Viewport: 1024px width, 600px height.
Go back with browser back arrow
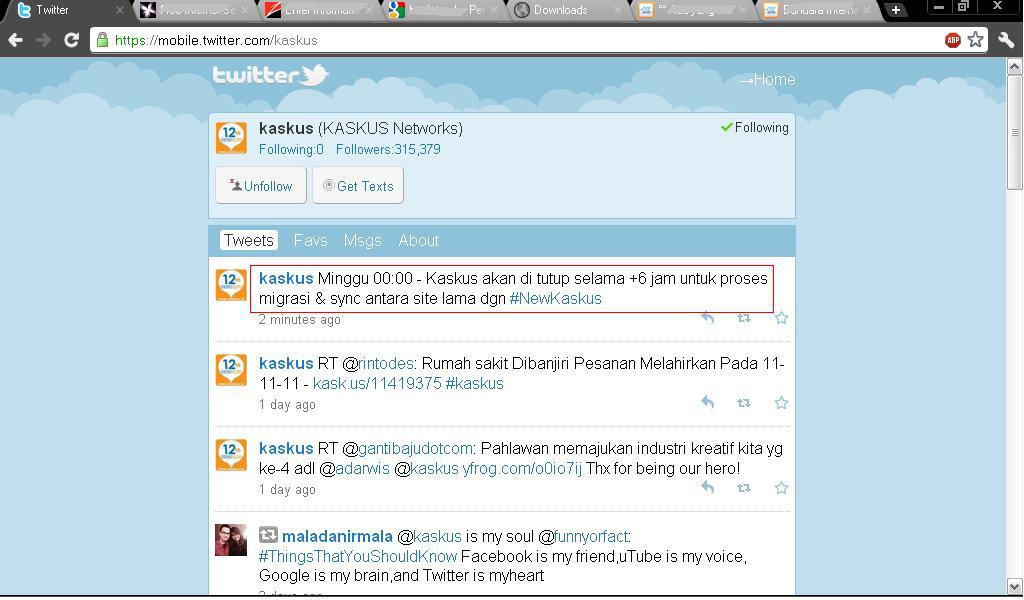point(15,40)
